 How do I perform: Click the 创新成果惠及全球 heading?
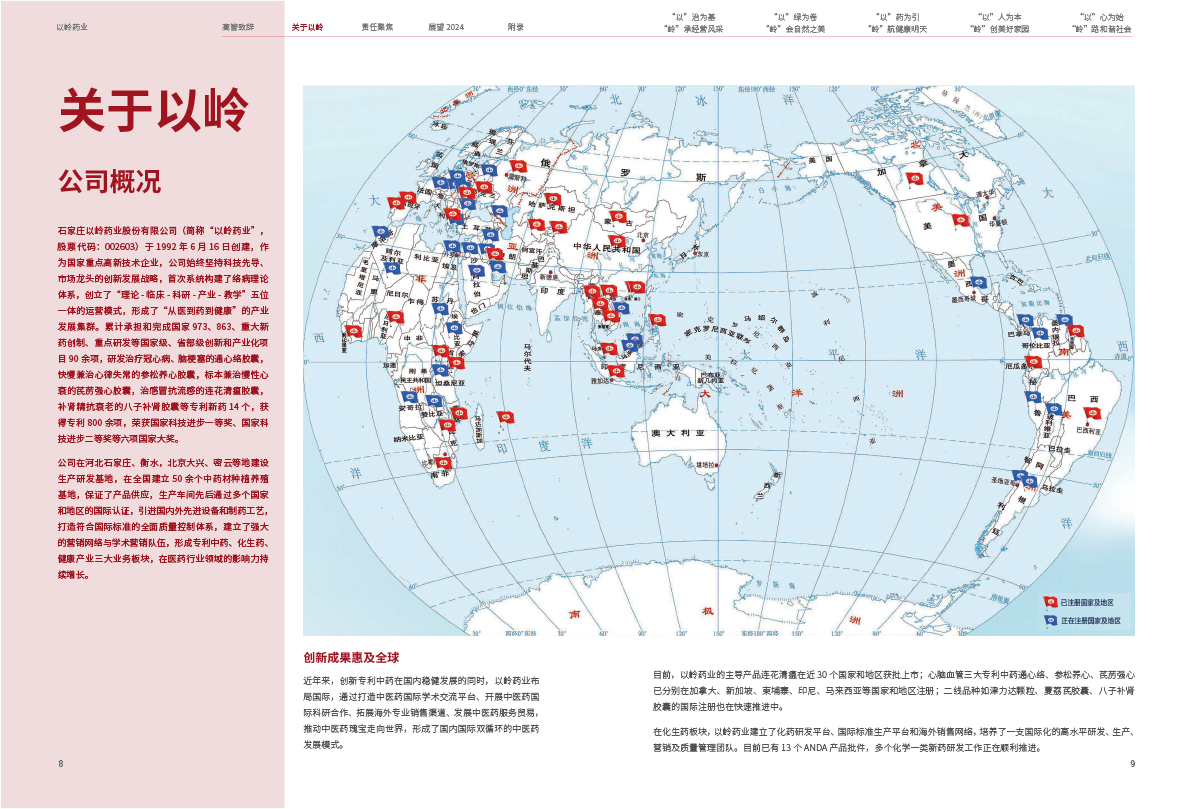(x=351, y=658)
